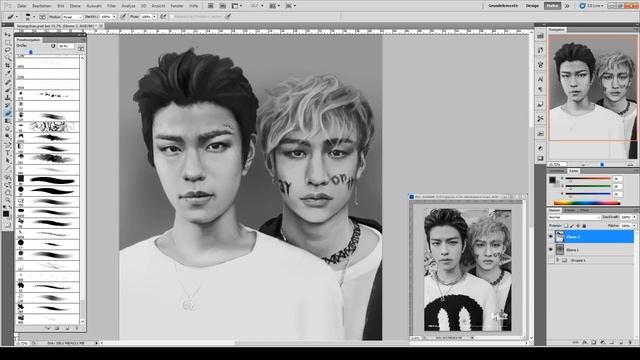Click the new group icon in Layers panel
This screenshot has width=640, height=360.
point(612,342)
